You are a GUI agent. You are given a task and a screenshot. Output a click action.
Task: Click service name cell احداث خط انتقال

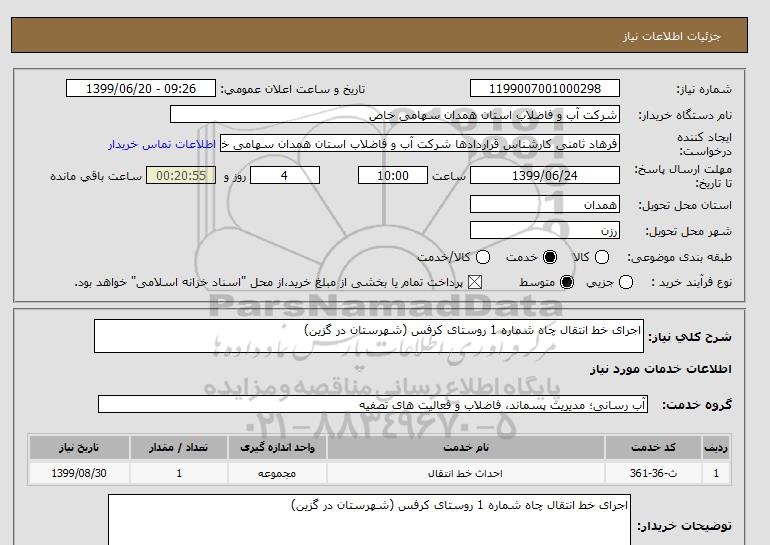click(466, 473)
